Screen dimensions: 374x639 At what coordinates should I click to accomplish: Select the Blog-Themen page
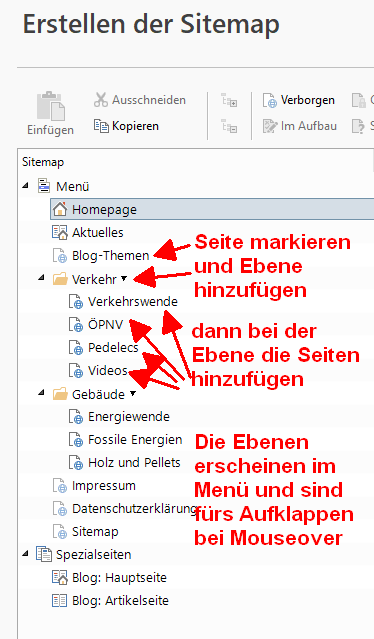pos(110,256)
